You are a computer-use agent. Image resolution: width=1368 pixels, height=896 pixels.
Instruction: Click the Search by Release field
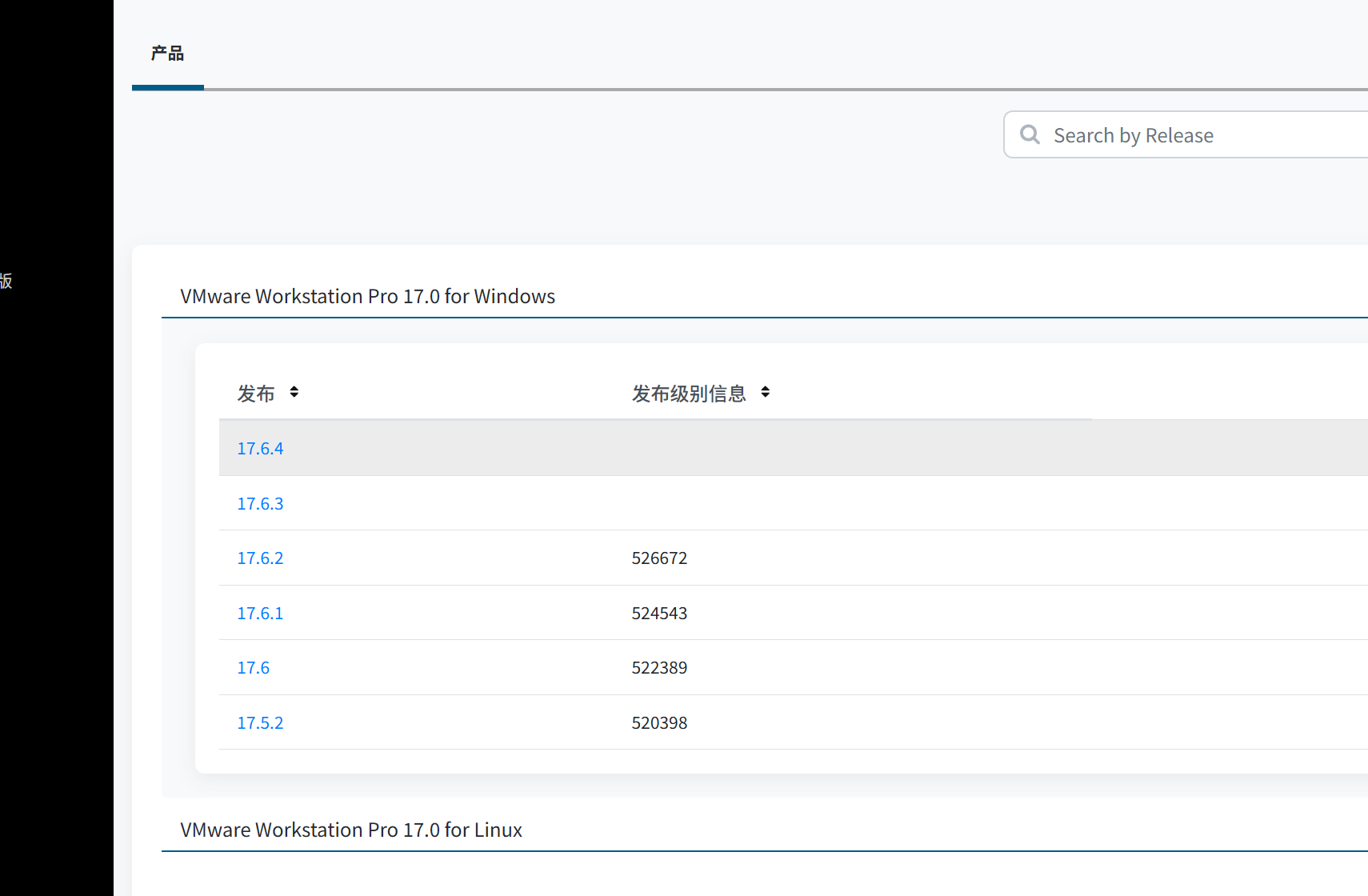coord(1186,134)
